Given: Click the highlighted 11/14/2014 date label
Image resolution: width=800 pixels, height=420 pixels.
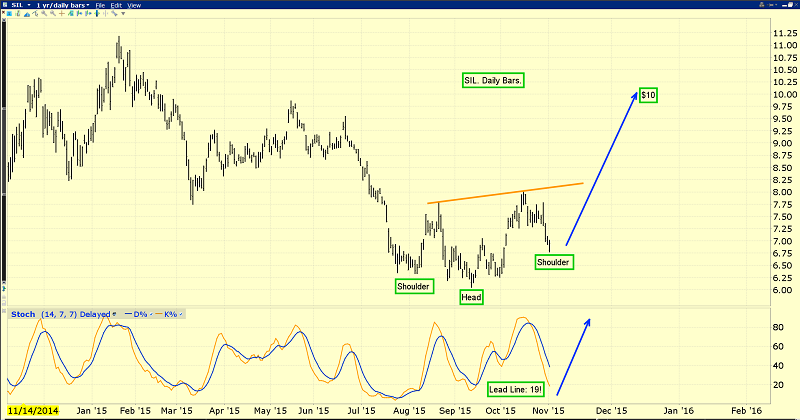Looking at the screenshot, I should (33, 410).
